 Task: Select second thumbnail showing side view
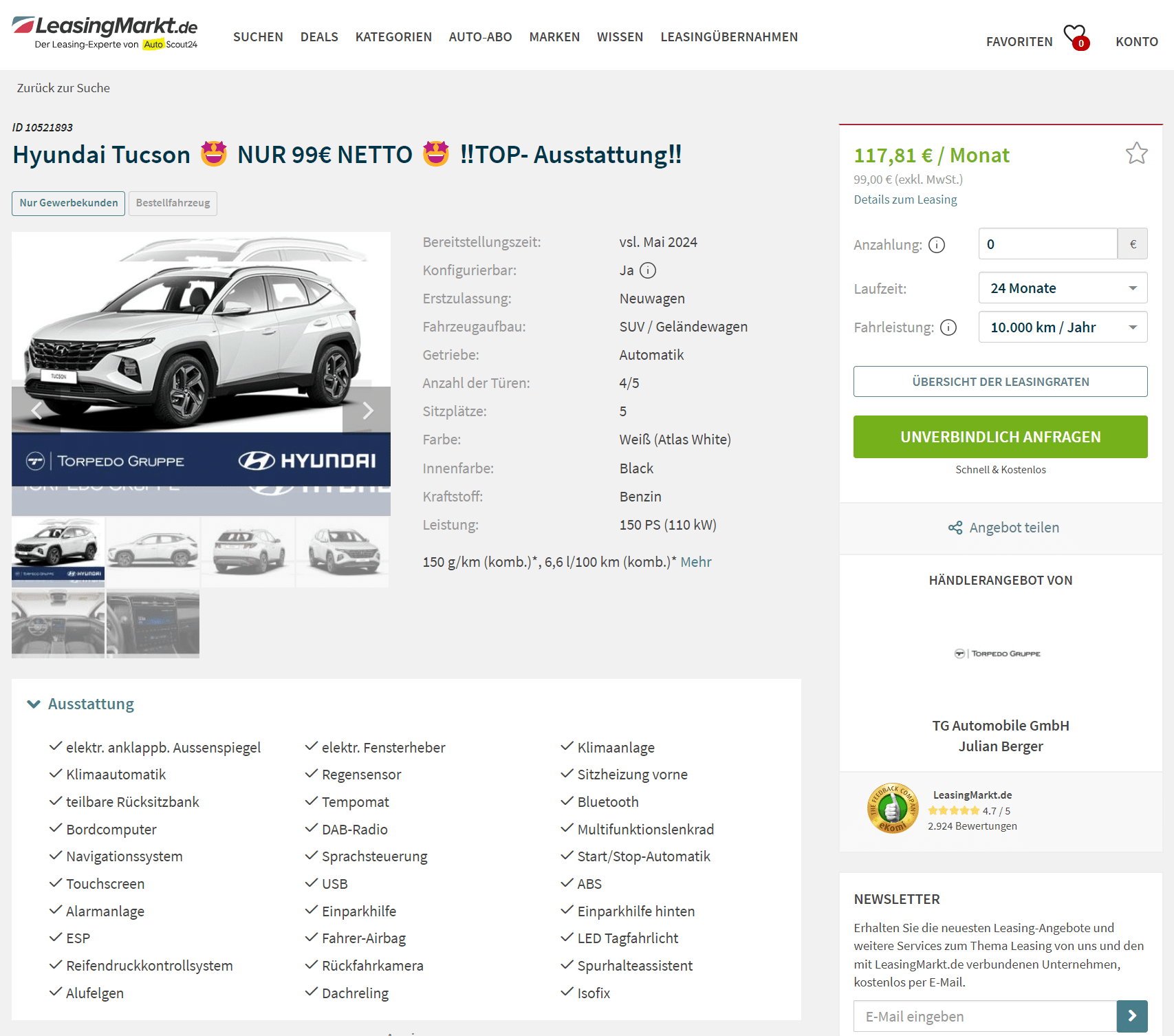pyautogui.click(x=153, y=552)
